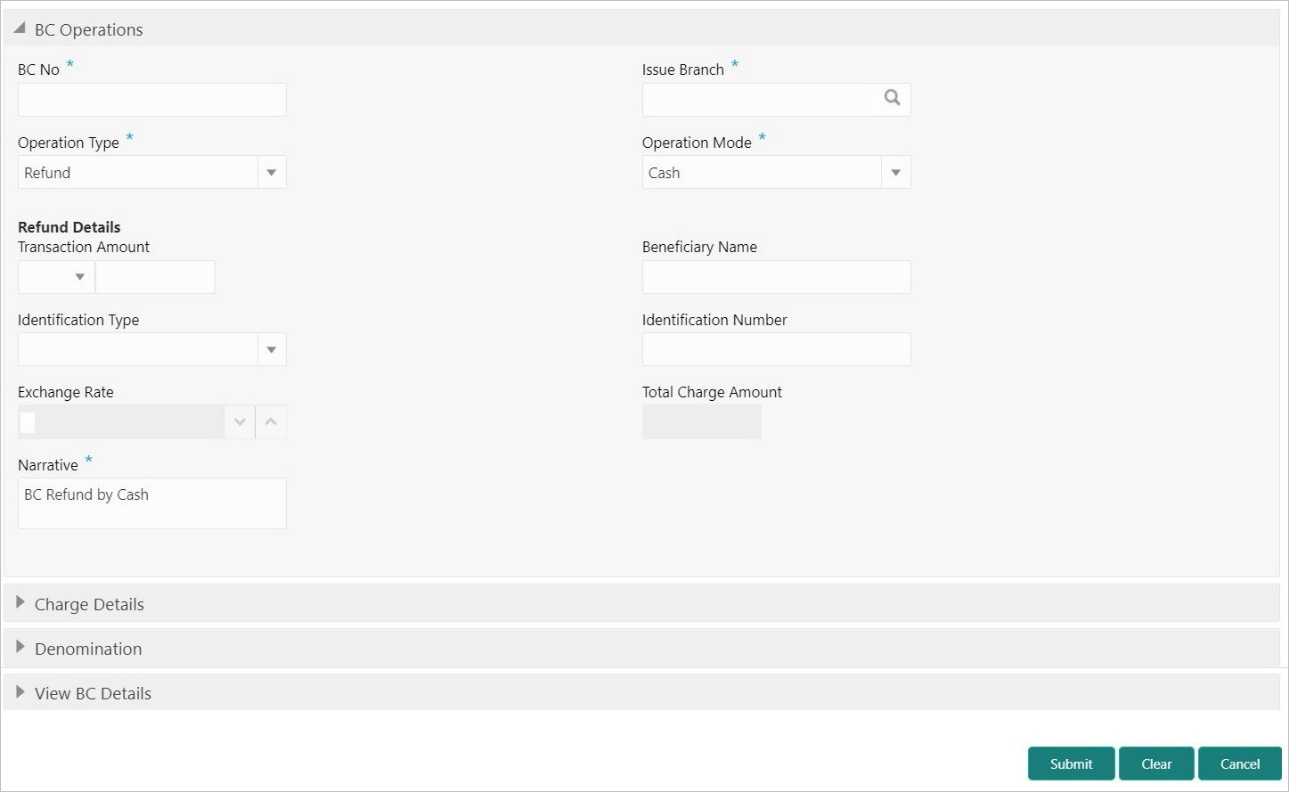The width and height of the screenshot is (1289, 792).
Task: Click the Submit button
Action: coord(1071,764)
